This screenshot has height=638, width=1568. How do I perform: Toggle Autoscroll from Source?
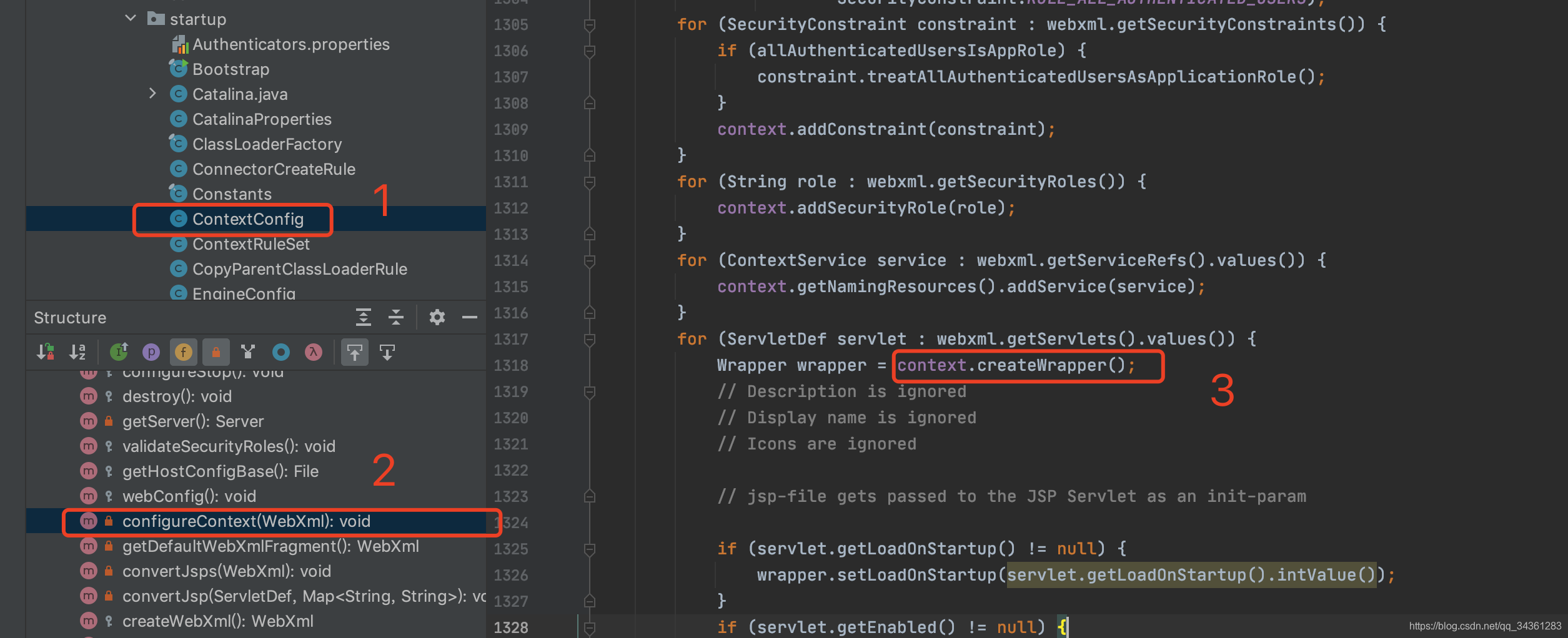point(387,352)
